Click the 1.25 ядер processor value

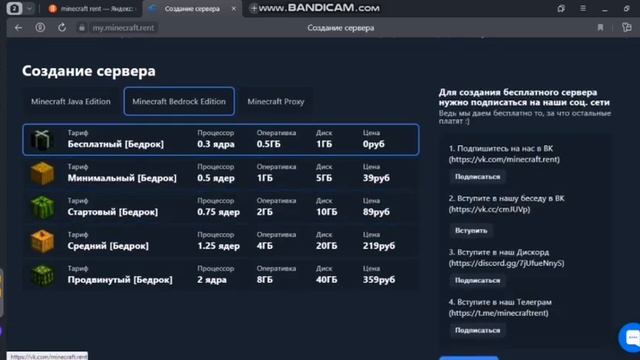(x=218, y=246)
